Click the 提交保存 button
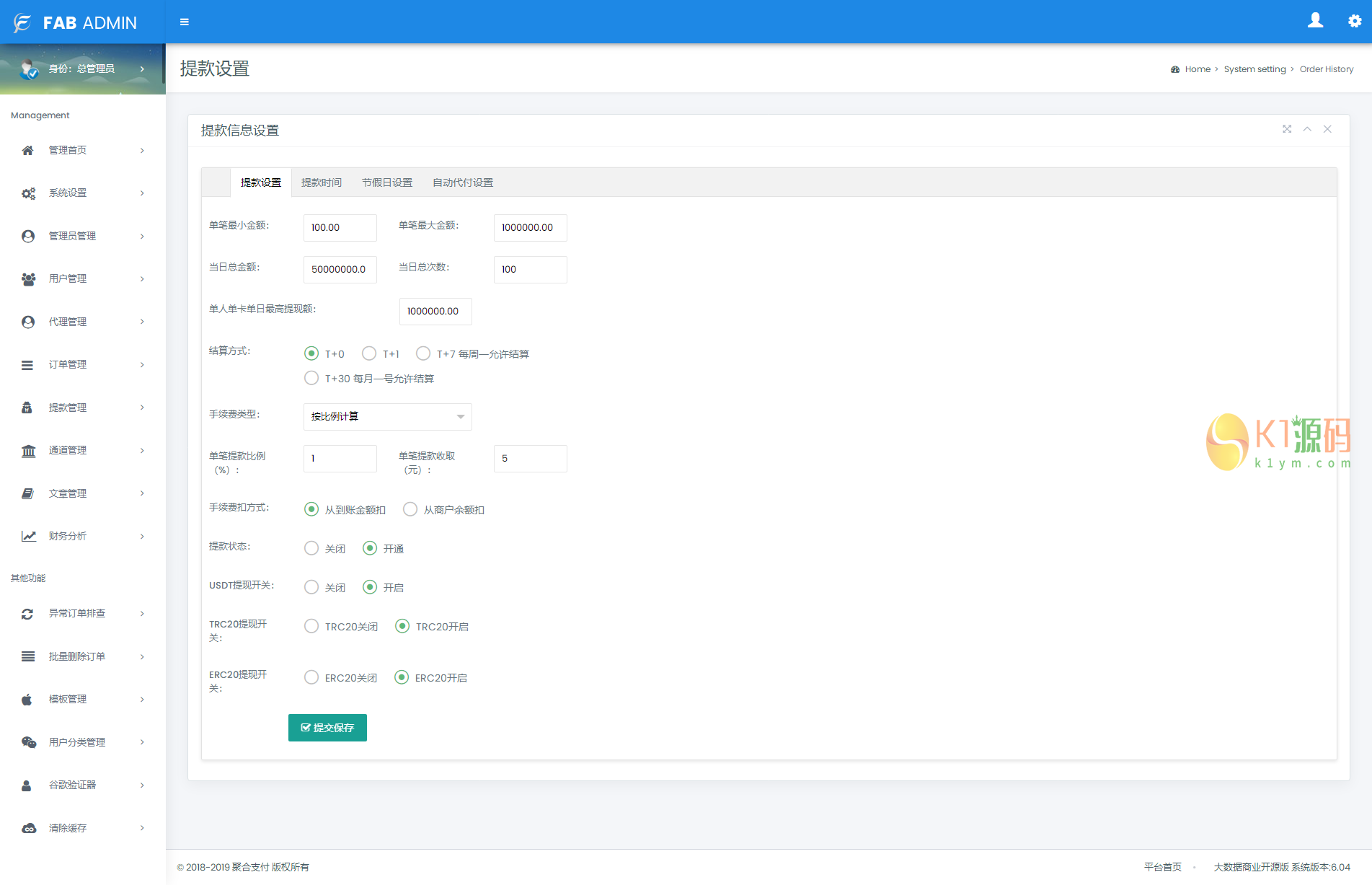The width and height of the screenshot is (1372, 885). pyautogui.click(x=327, y=728)
